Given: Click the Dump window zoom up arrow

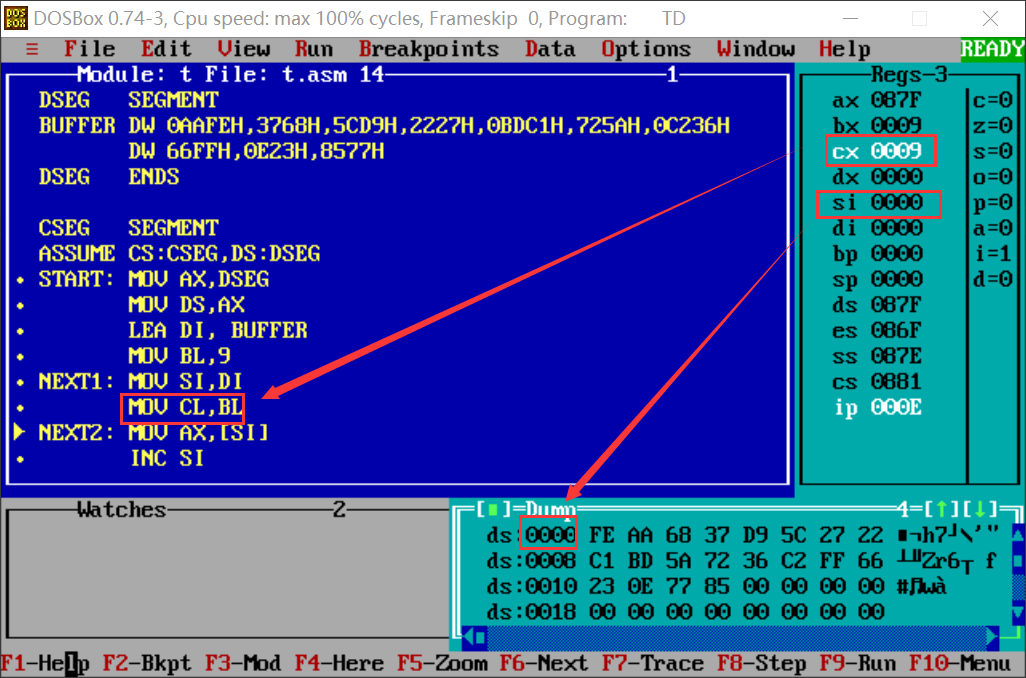Looking at the screenshot, I should click(941, 509).
